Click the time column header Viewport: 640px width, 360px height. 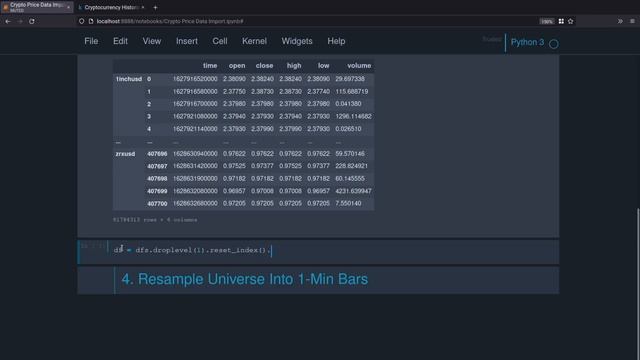210,65
